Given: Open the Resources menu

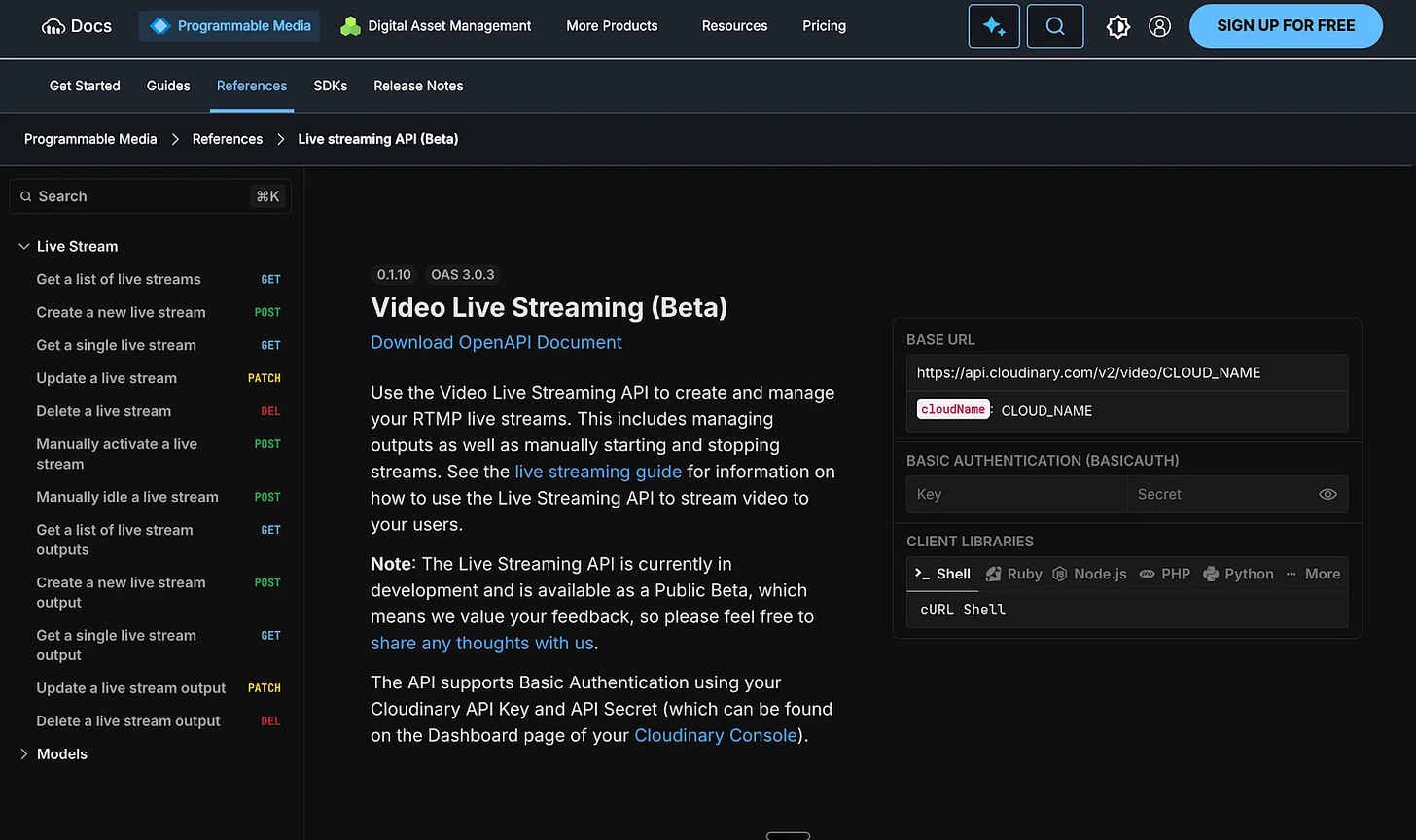Looking at the screenshot, I should coord(734,26).
